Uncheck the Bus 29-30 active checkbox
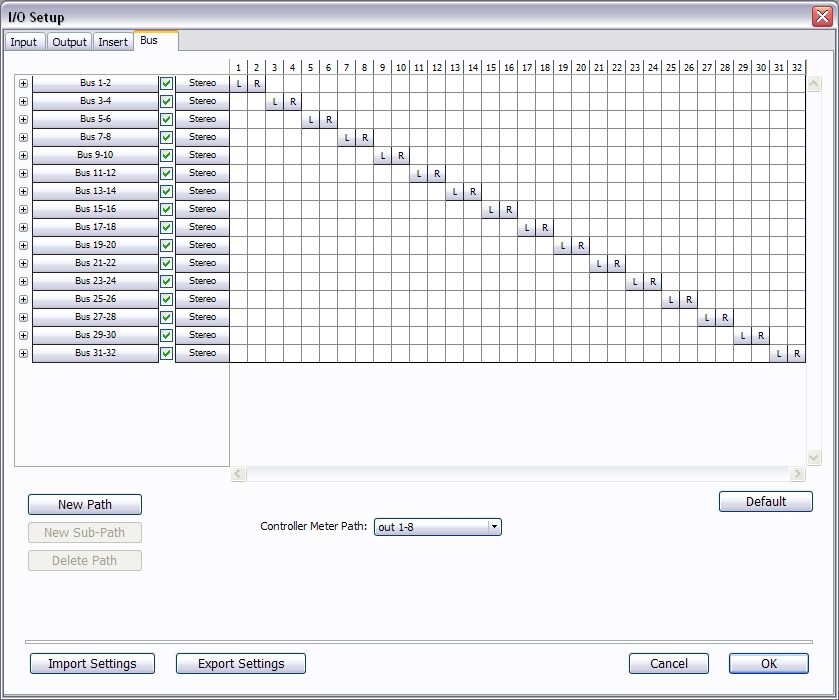 pos(166,336)
